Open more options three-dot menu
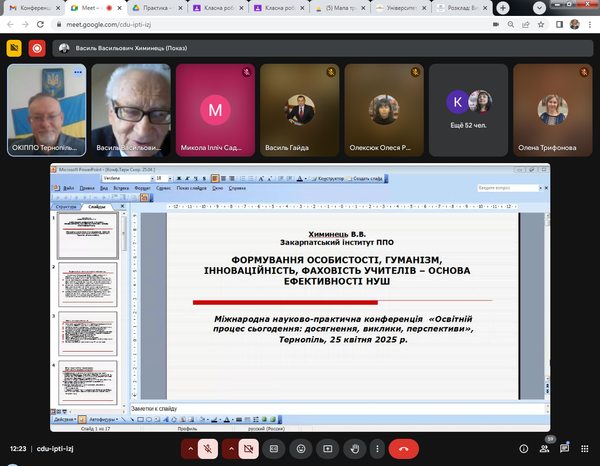600x466 pixels. pyautogui.click(x=380, y=449)
